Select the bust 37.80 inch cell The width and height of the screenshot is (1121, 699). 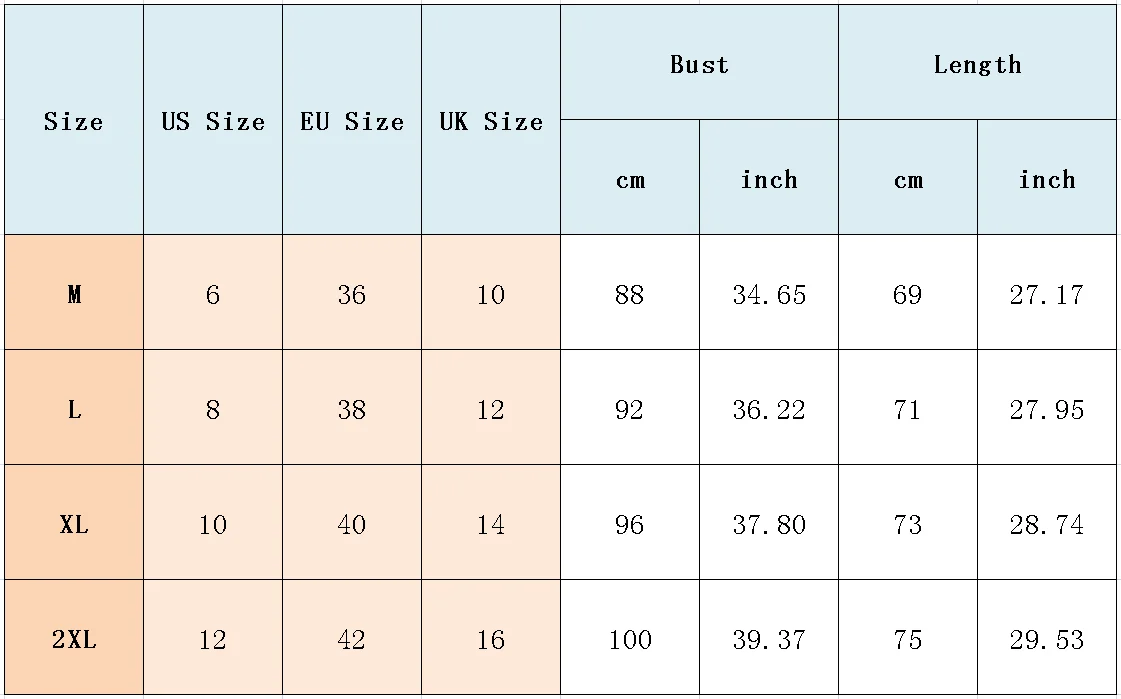click(x=769, y=522)
